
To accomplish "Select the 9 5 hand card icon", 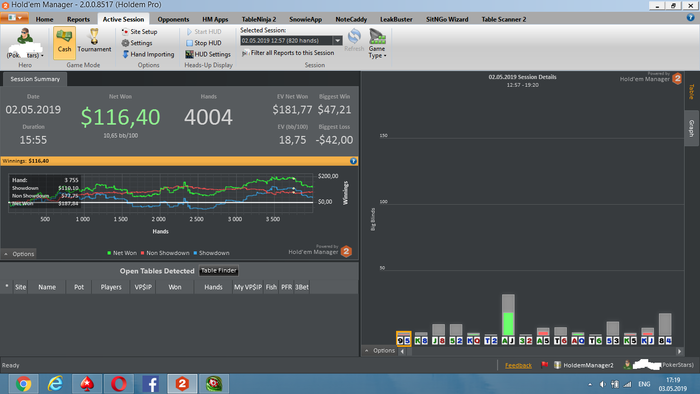I will tap(404, 340).
